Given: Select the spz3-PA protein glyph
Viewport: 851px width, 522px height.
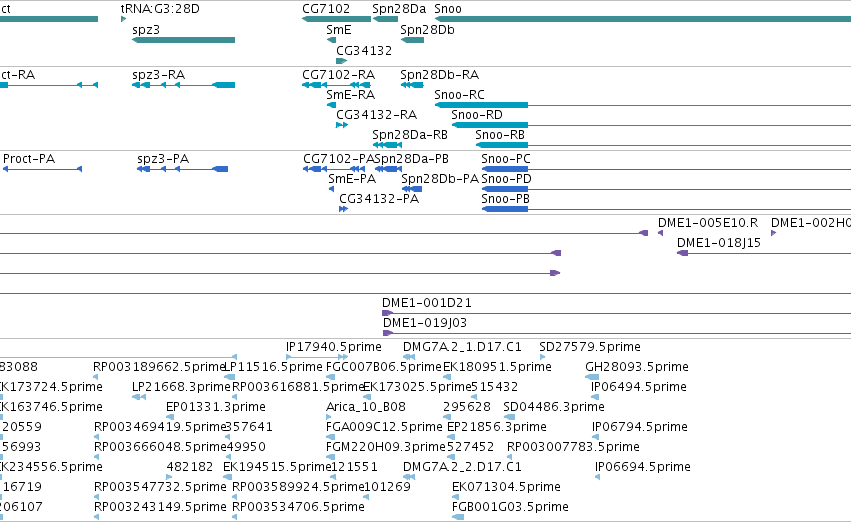Looking at the screenshot, I should click(182, 169).
